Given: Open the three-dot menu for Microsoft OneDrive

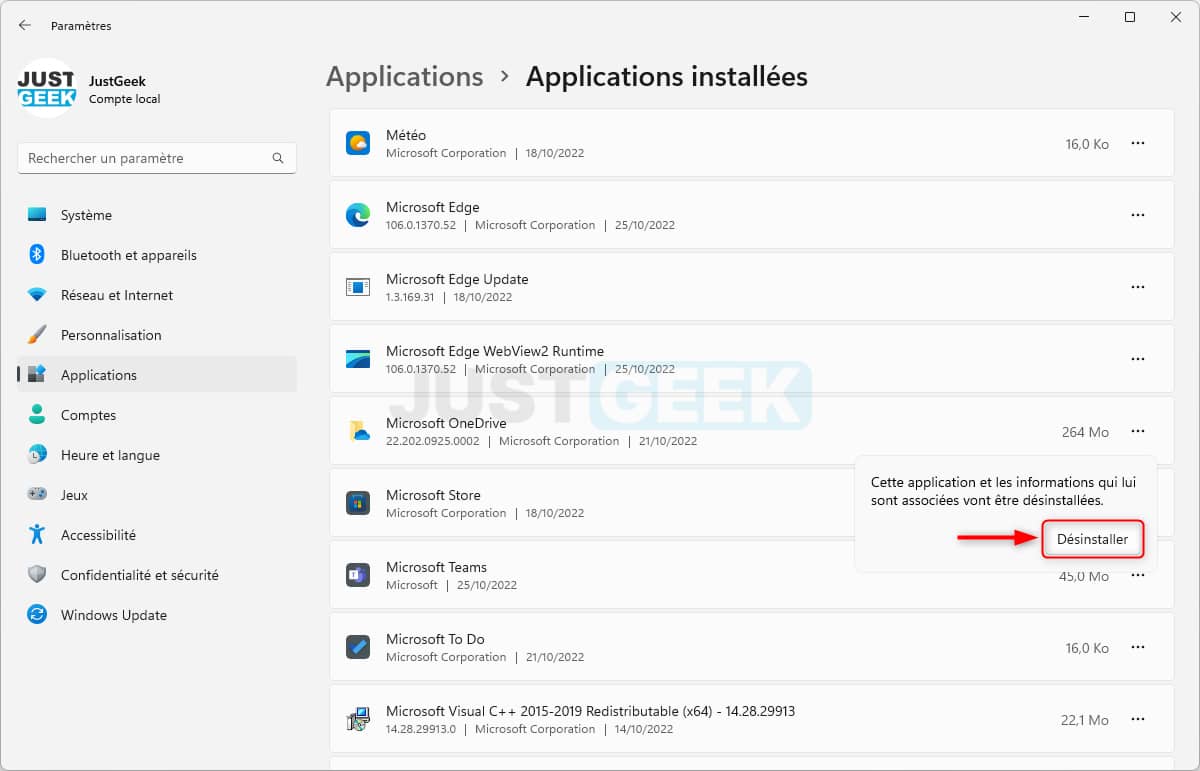Looking at the screenshot, I should (1138, 432).
